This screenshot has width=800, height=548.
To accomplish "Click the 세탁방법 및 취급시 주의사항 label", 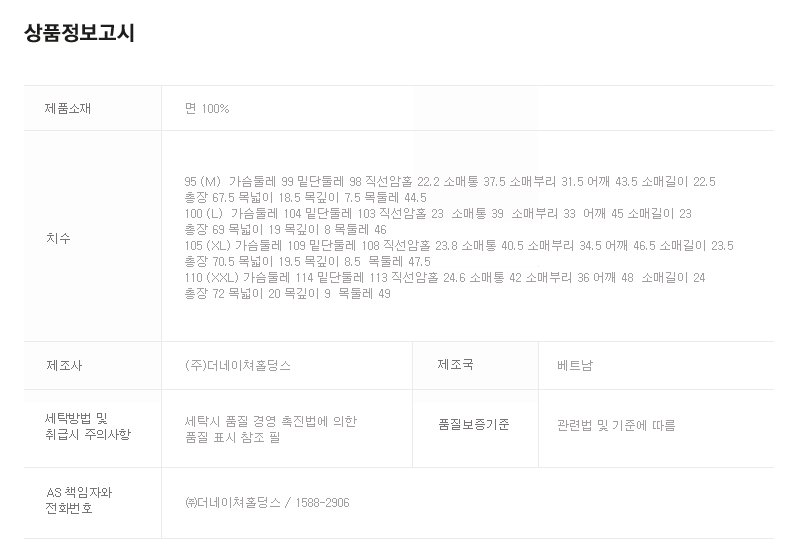I will (88, 425).
